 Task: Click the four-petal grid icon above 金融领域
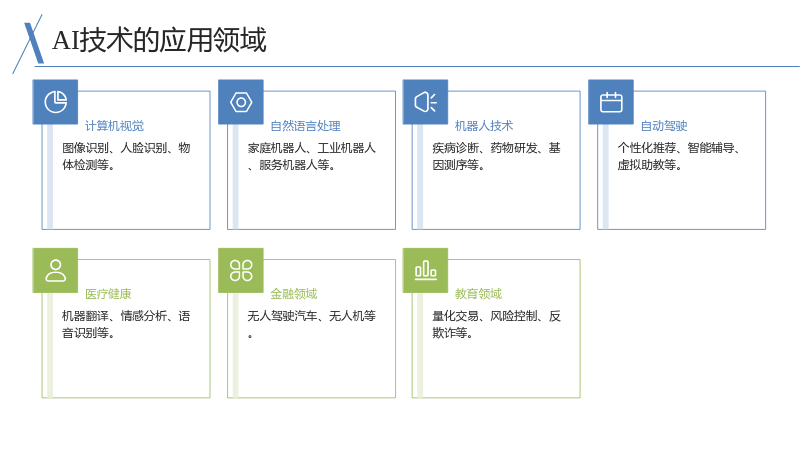[241, 270]
